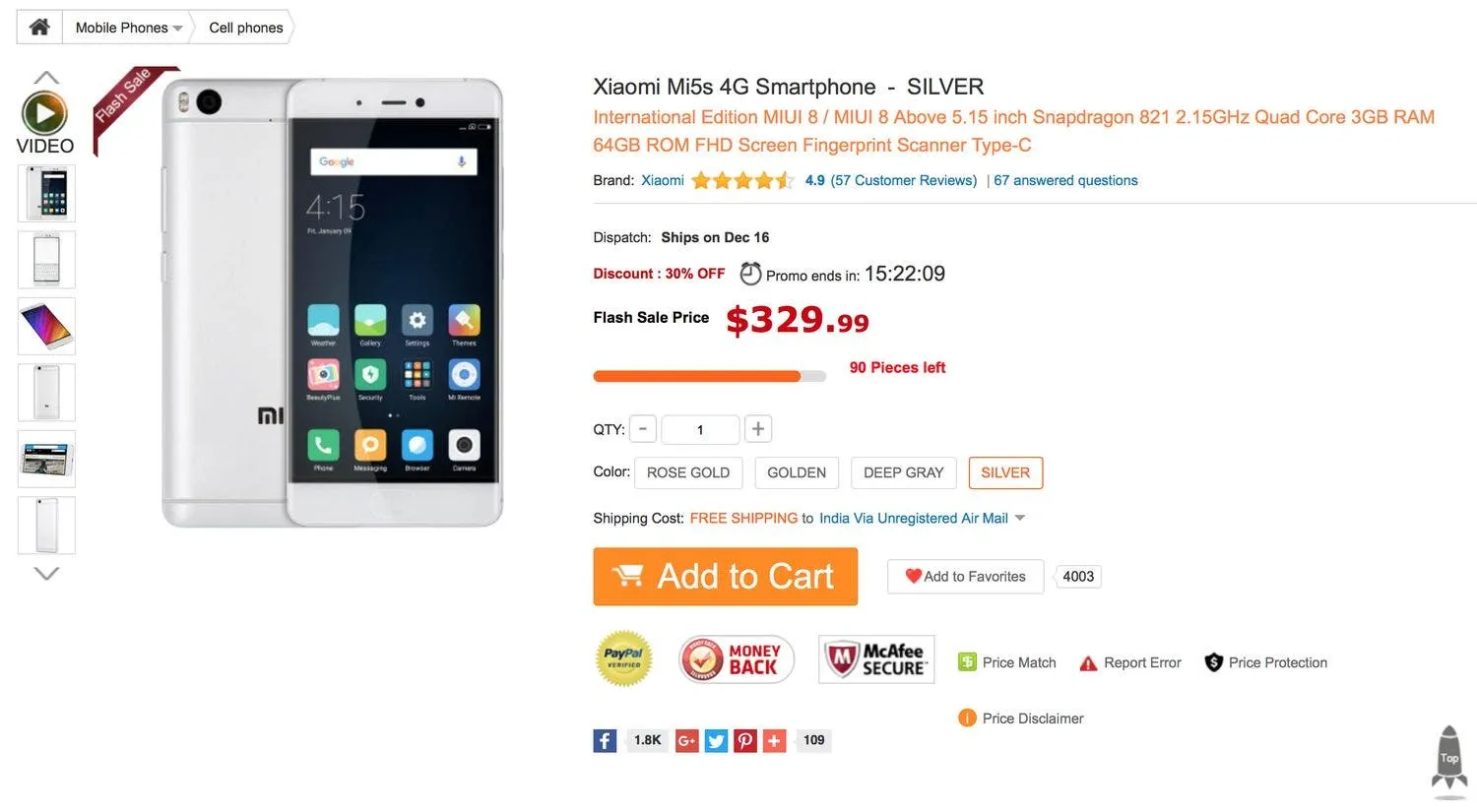
Task: Add to Cart
Action: [725, 576]
